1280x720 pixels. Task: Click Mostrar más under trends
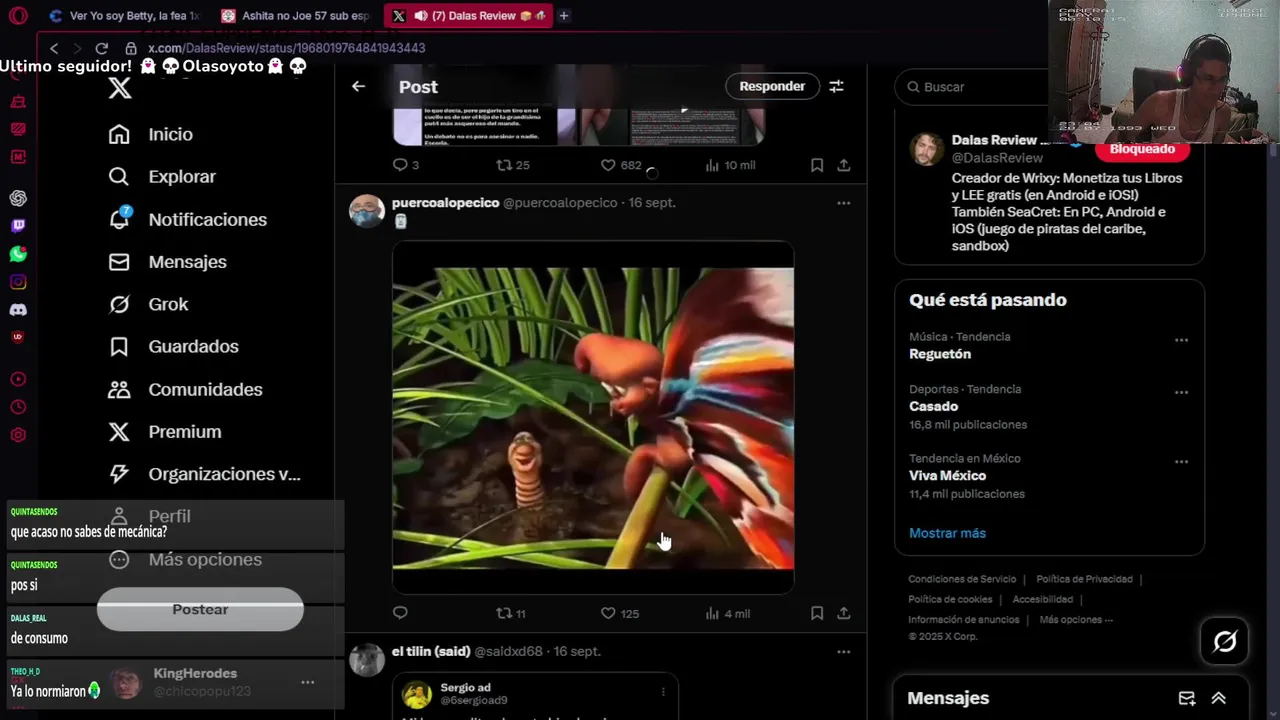(947, 533)
